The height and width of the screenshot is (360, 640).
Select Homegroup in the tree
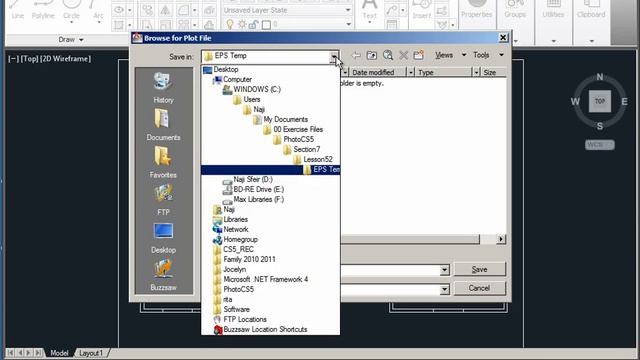tap(235, 239)
